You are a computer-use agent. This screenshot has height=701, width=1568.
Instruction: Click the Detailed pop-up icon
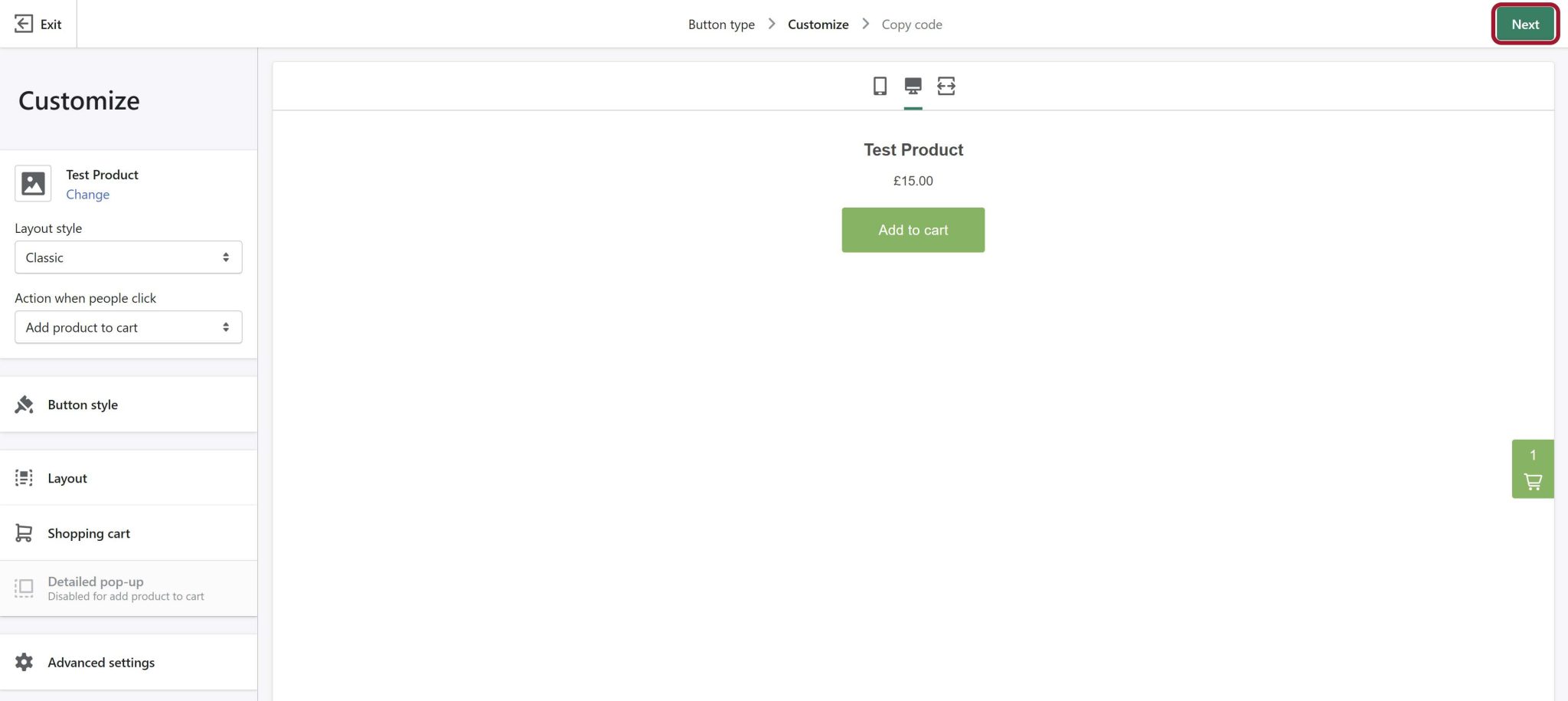coord(24,588)
